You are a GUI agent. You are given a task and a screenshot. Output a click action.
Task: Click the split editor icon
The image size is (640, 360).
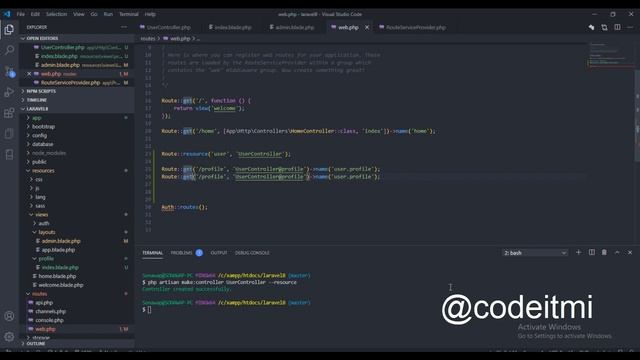tap(618, 27)
